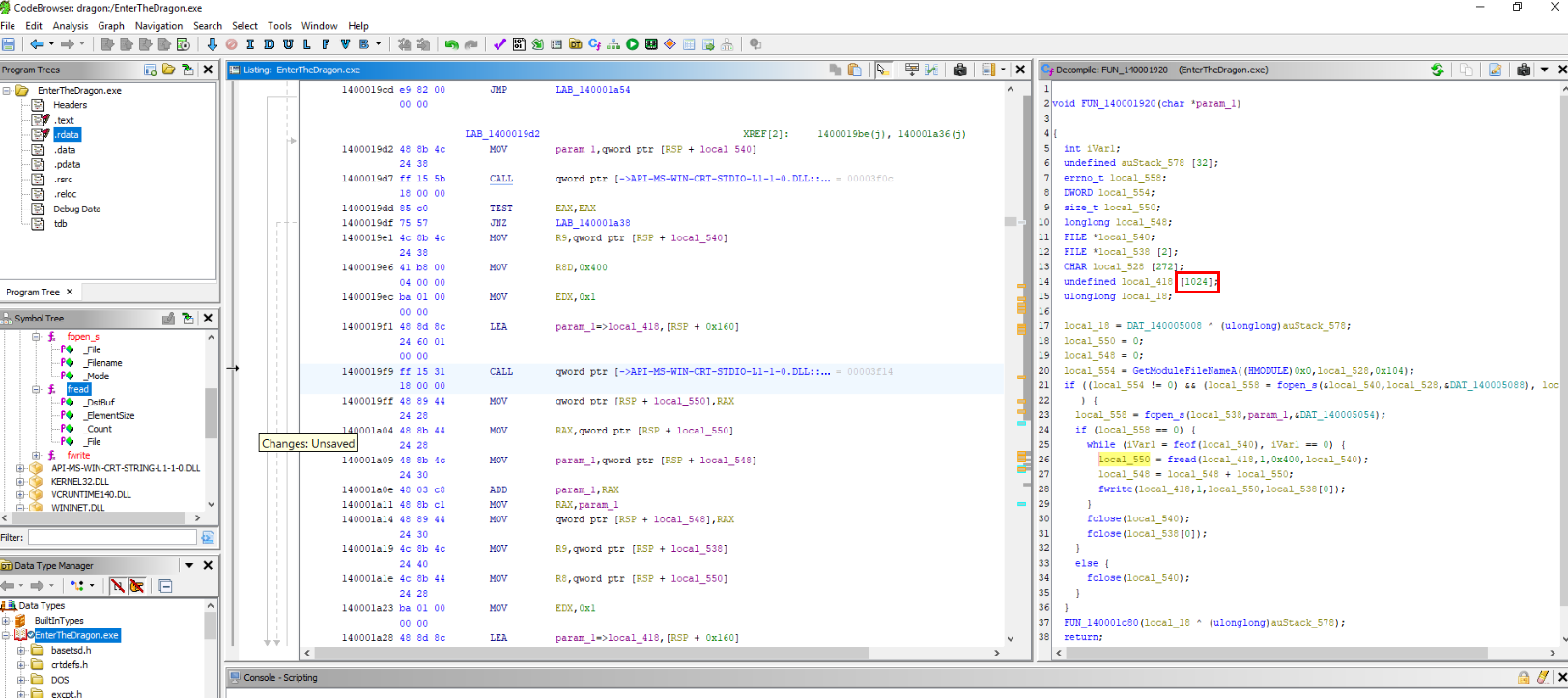
Task: Open the Tools menu
Action: click(x=279, y=26)
